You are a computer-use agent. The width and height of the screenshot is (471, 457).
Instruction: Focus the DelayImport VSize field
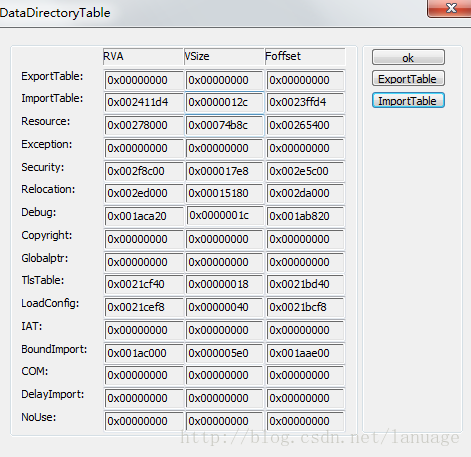pyautogui.click(x=225, y=398)
